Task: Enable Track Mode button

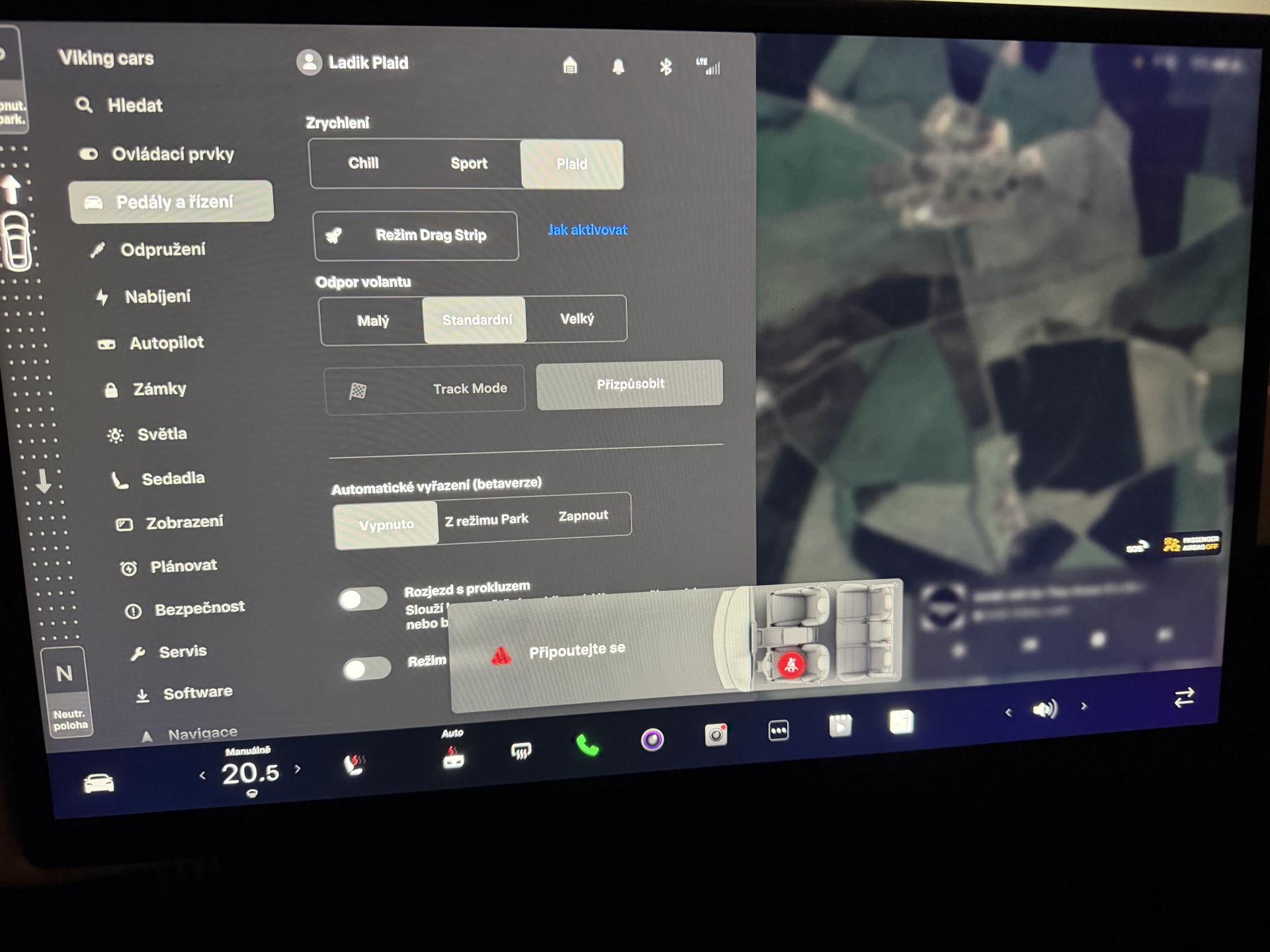Action: tap(425, 390)
